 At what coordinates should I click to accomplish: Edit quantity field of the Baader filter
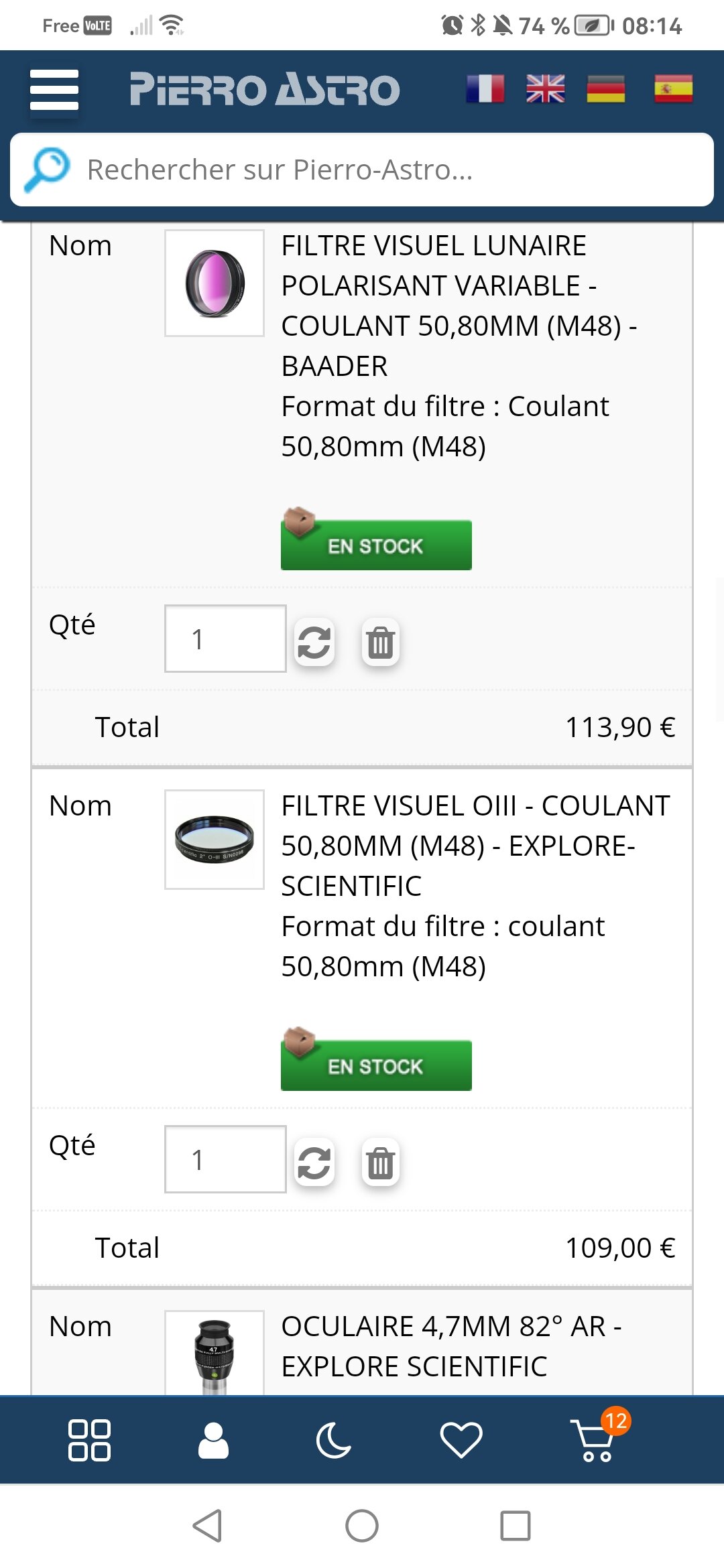point(225,639)
